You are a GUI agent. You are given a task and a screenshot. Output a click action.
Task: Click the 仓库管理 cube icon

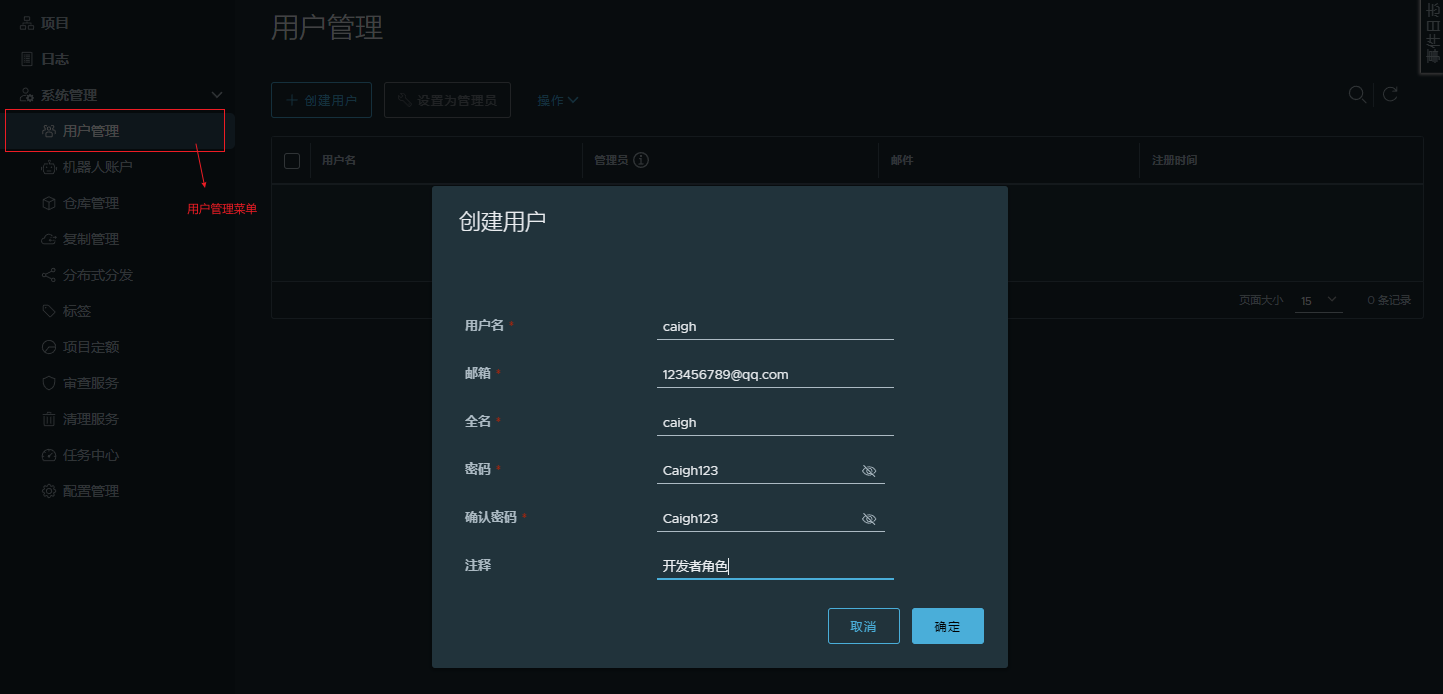pyautogui.click(x=48, y=203)
